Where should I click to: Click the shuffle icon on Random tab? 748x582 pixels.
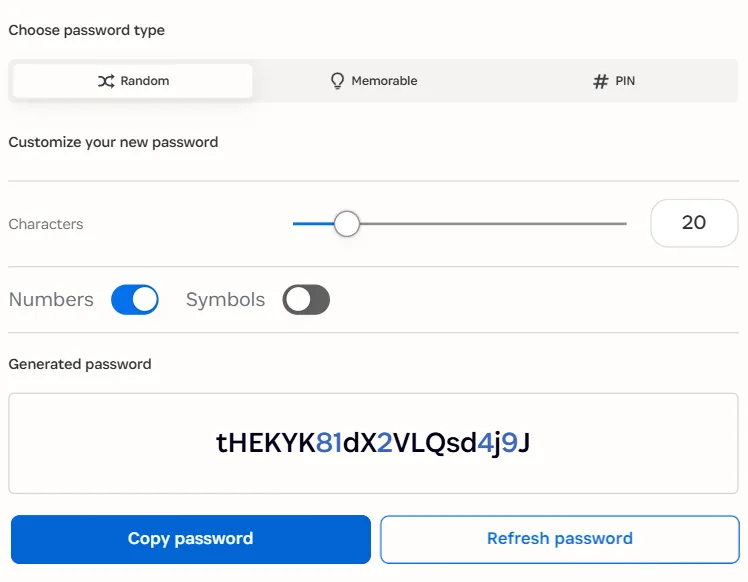[x=106, y=81]
